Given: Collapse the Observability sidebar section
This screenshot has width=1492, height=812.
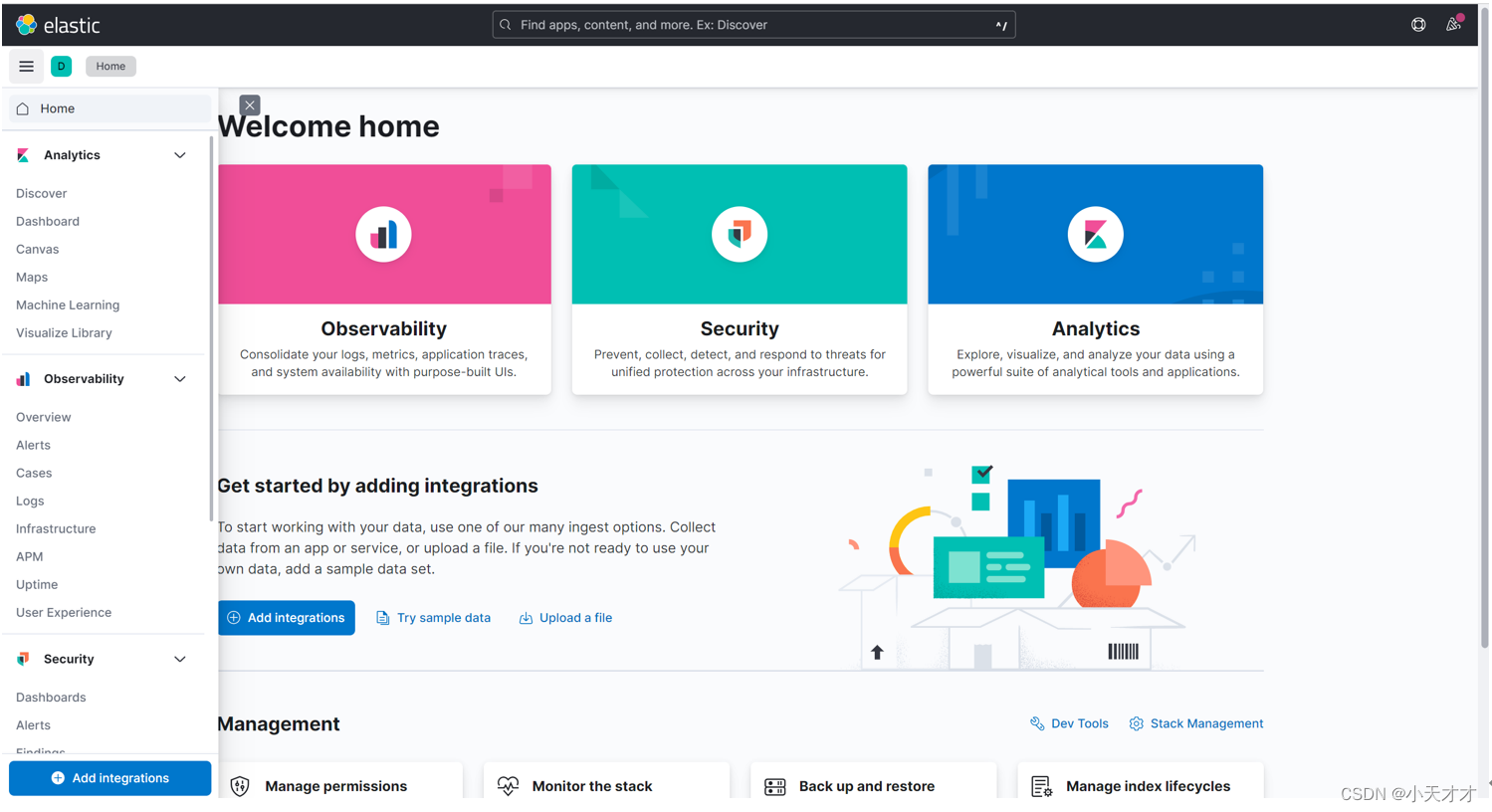Looking at the screenshot, I should click(180, 379).
